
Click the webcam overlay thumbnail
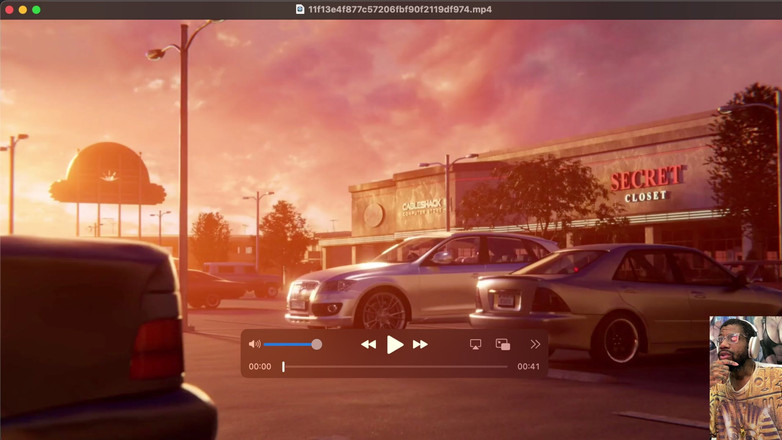(746, 378)
